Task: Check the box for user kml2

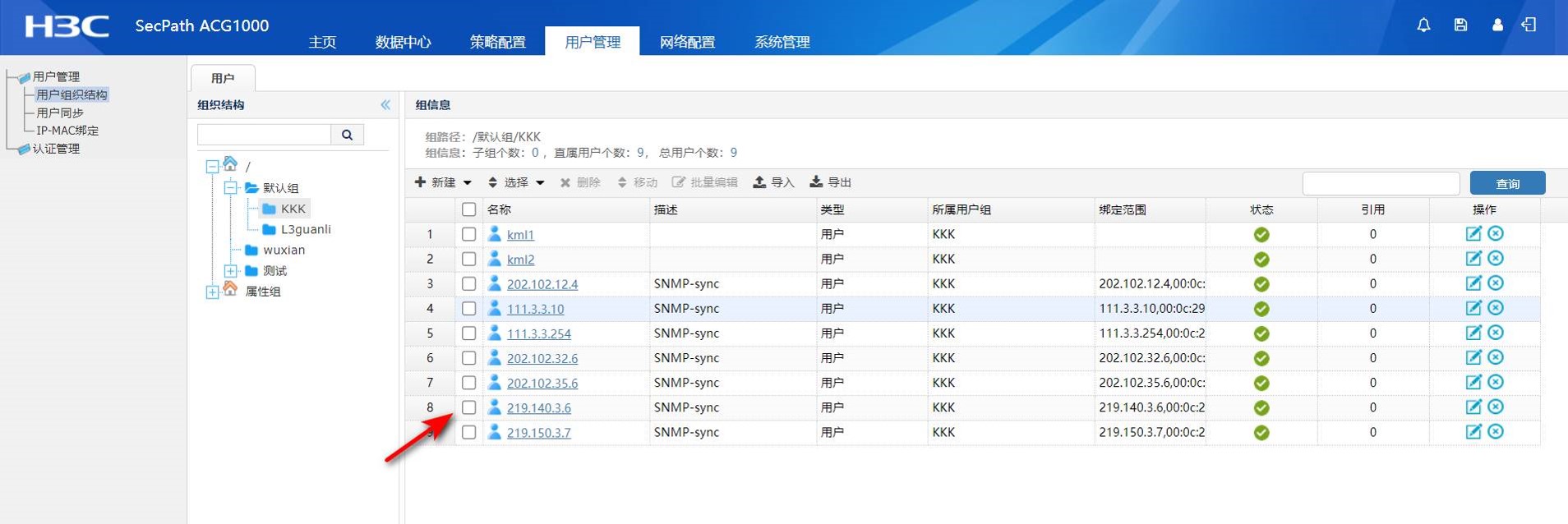Action: coord(468,259)
